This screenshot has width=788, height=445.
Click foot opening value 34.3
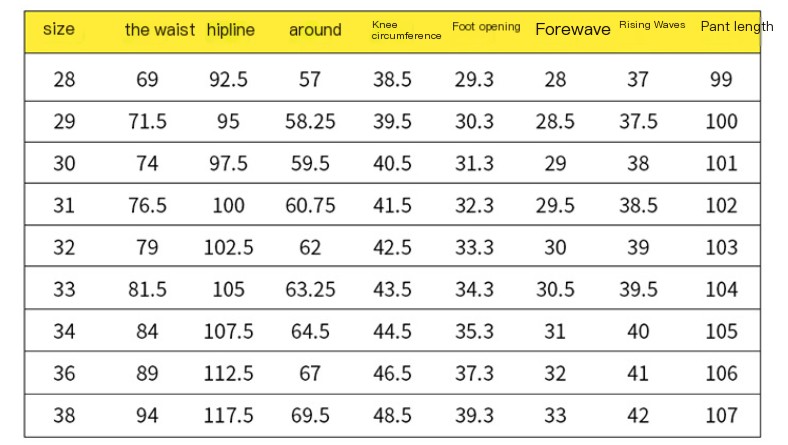coord(474,290)
